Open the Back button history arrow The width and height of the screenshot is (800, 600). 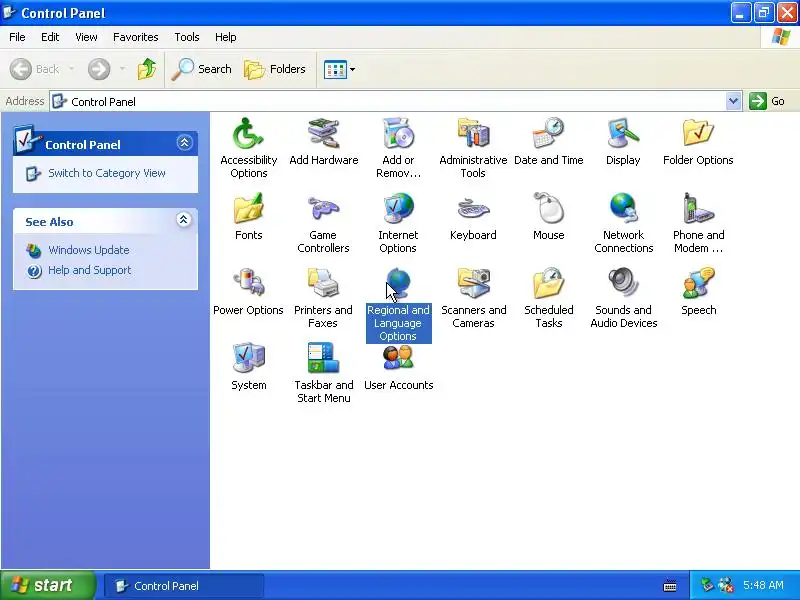(71, 69)
